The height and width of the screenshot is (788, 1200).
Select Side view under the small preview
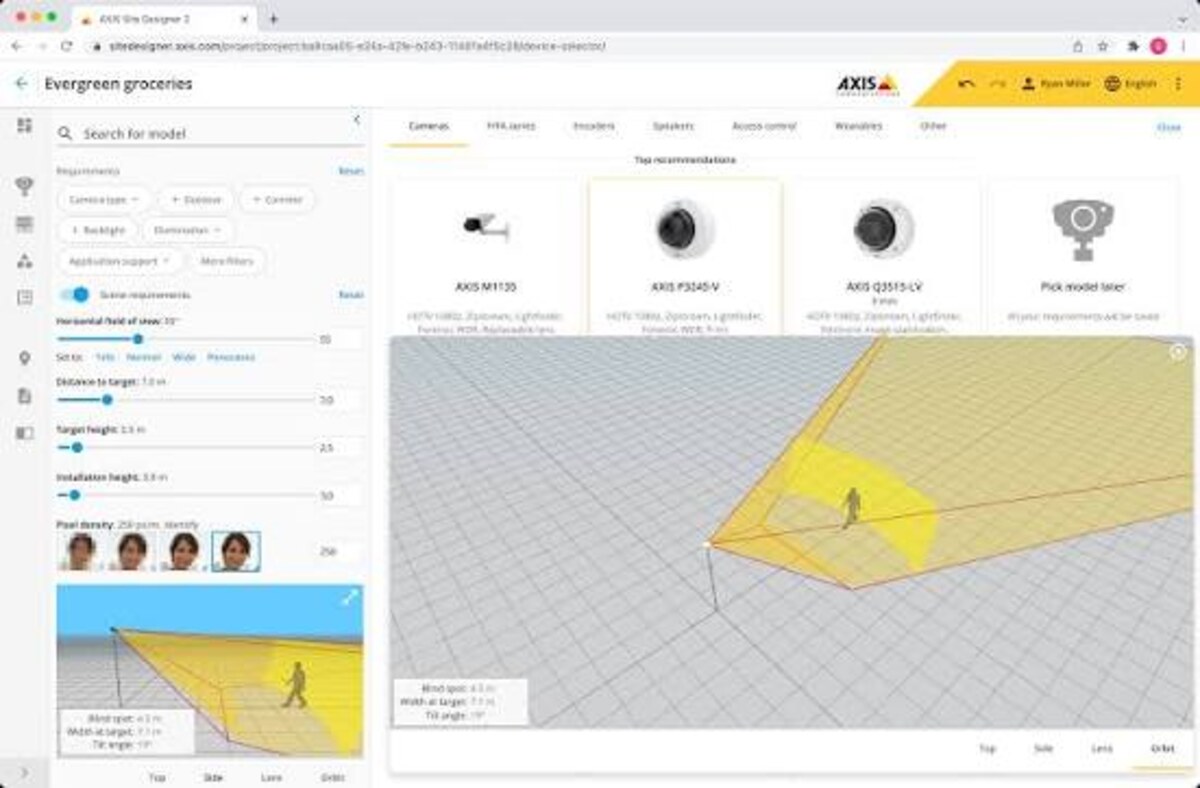[x=213, y=777]
